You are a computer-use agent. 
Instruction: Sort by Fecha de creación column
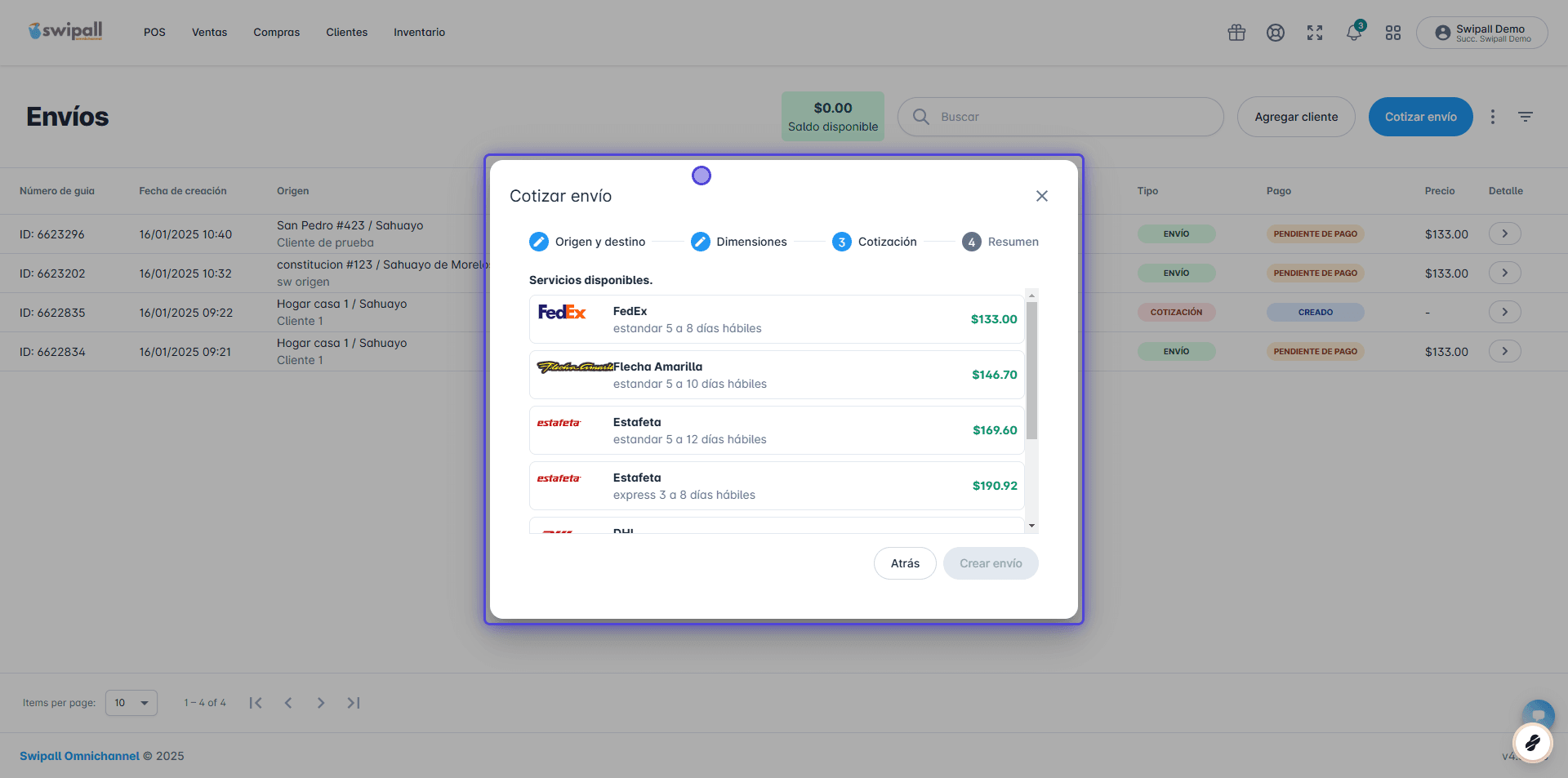(x=183, y=191)
